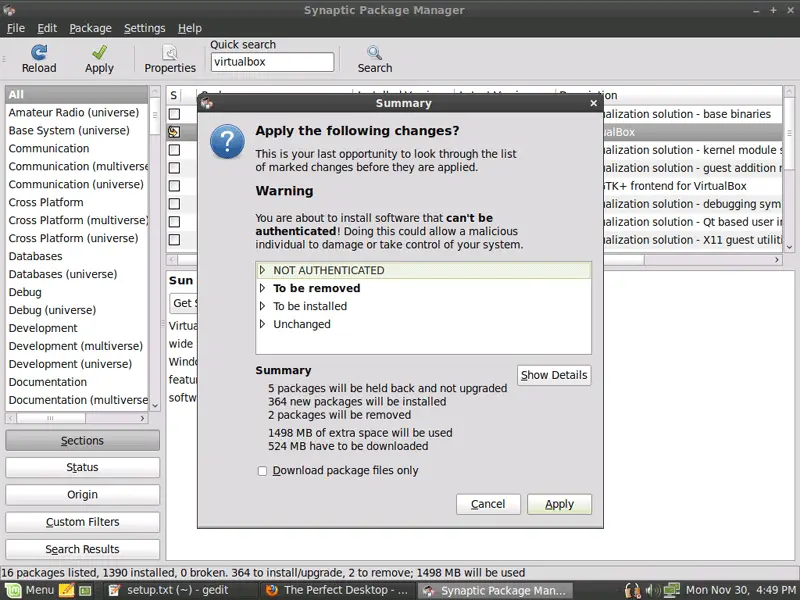The width and height of the screenshot is (800, 600).
Task: Click the Firefox icon in the taskbar
Action: point(272,590)
